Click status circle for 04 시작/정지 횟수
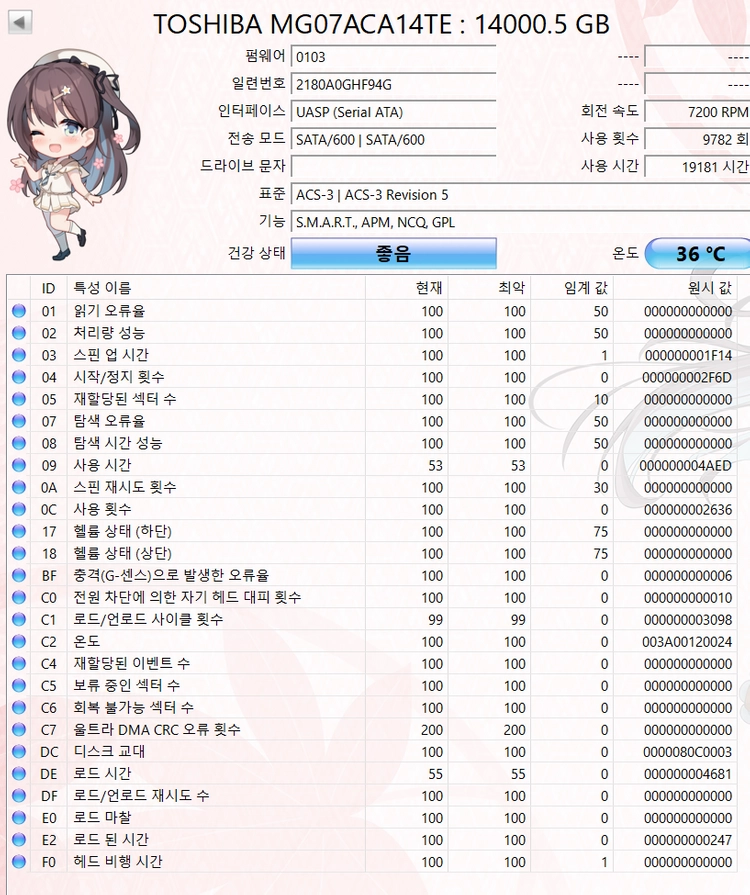 coord(19,377)
